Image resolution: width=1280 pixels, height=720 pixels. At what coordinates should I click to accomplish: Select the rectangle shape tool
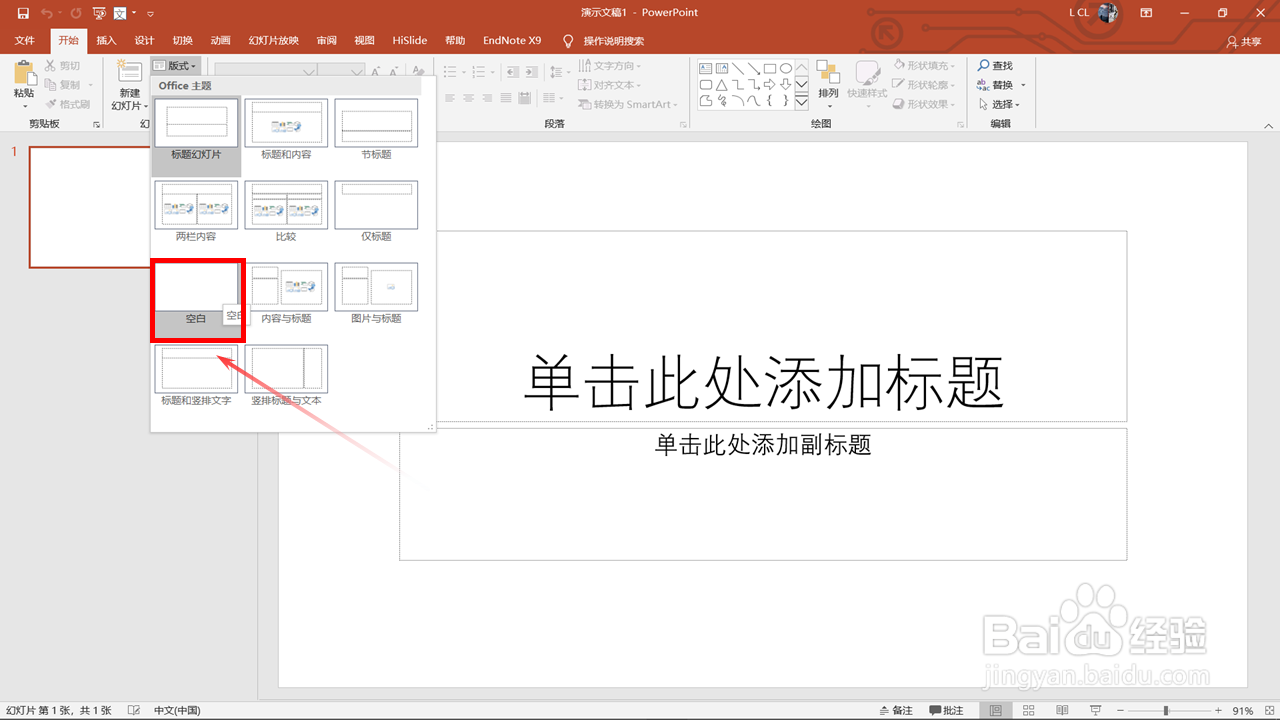pyautogui.click(x=770, y=68)
